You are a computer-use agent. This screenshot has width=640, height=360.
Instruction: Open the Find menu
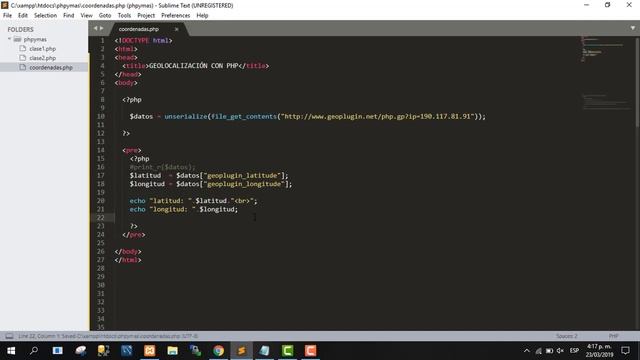point(69,16)
